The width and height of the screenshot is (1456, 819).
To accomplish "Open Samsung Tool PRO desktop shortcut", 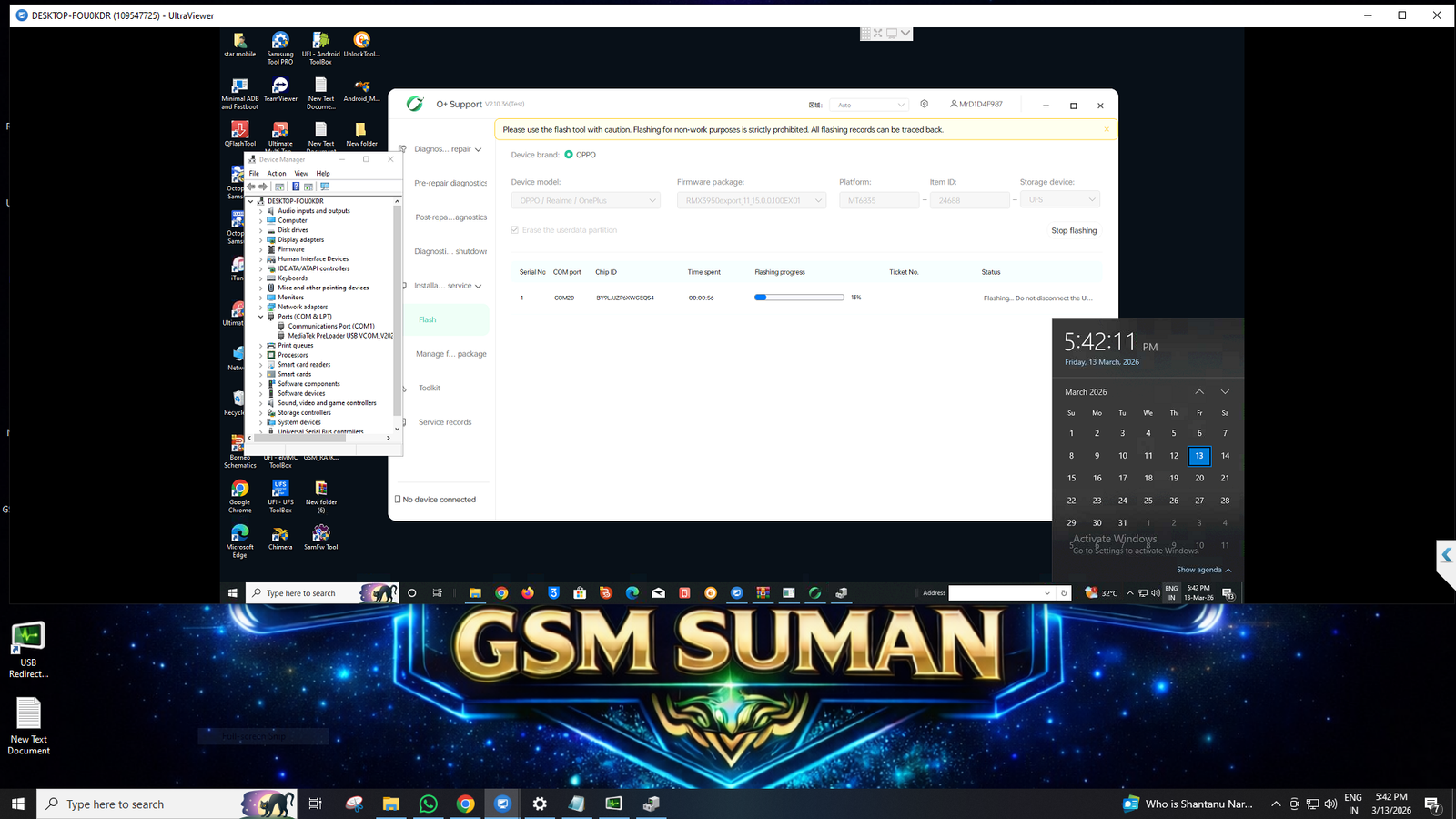I will pyautogui.click(x=280, y=41).
